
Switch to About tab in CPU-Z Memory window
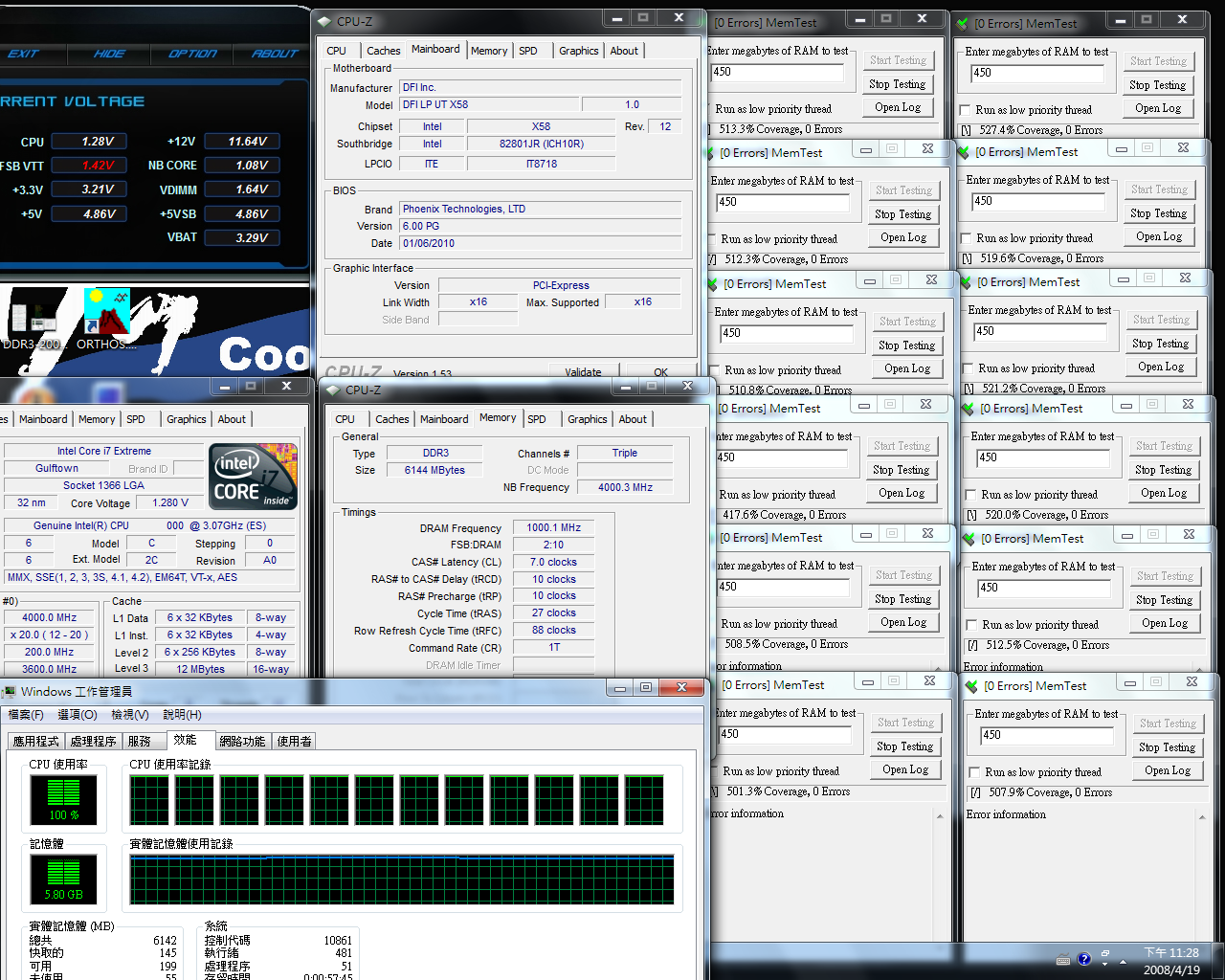point(633,419)
